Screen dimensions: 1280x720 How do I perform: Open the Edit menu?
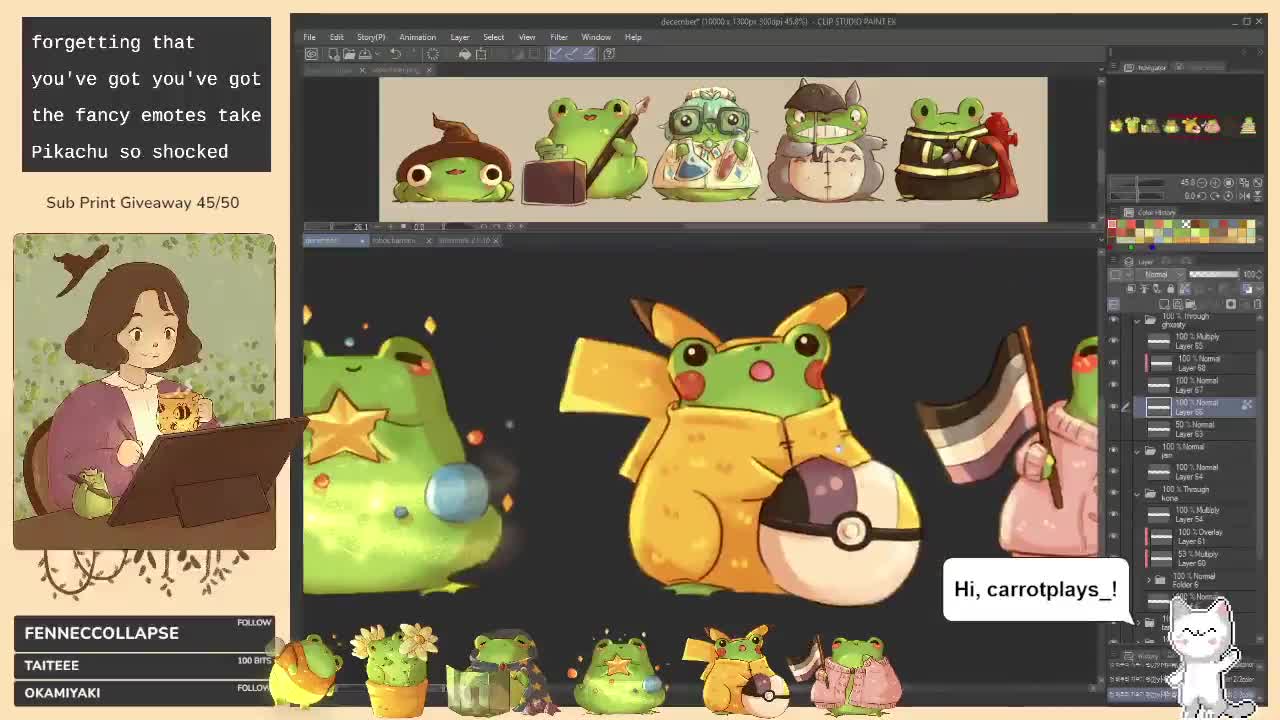(337, 37)
